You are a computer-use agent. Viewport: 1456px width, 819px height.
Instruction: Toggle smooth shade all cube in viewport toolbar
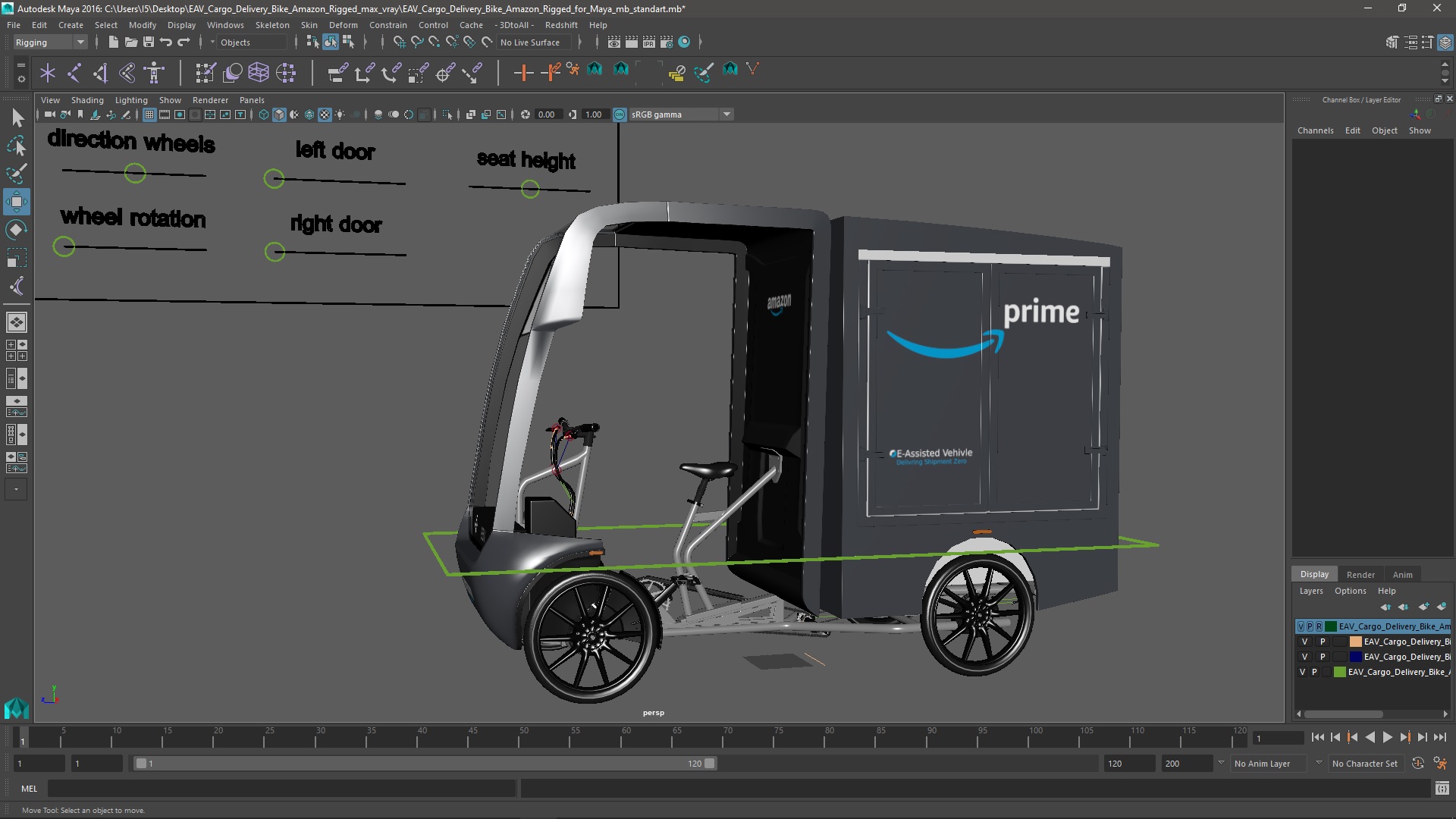coord(279,115)
